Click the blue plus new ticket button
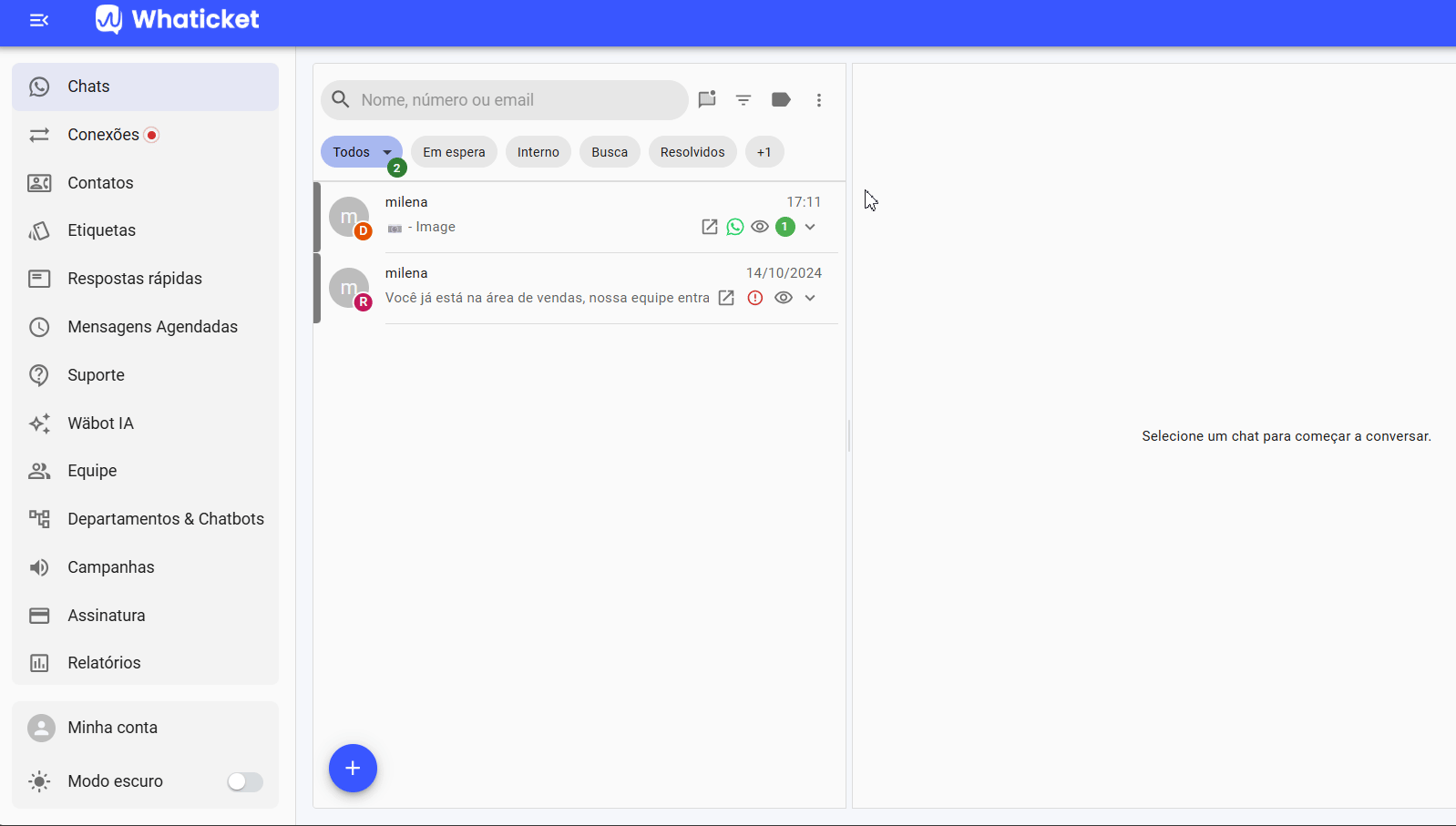Screen dimensions: 1456x826 (353, 769)
